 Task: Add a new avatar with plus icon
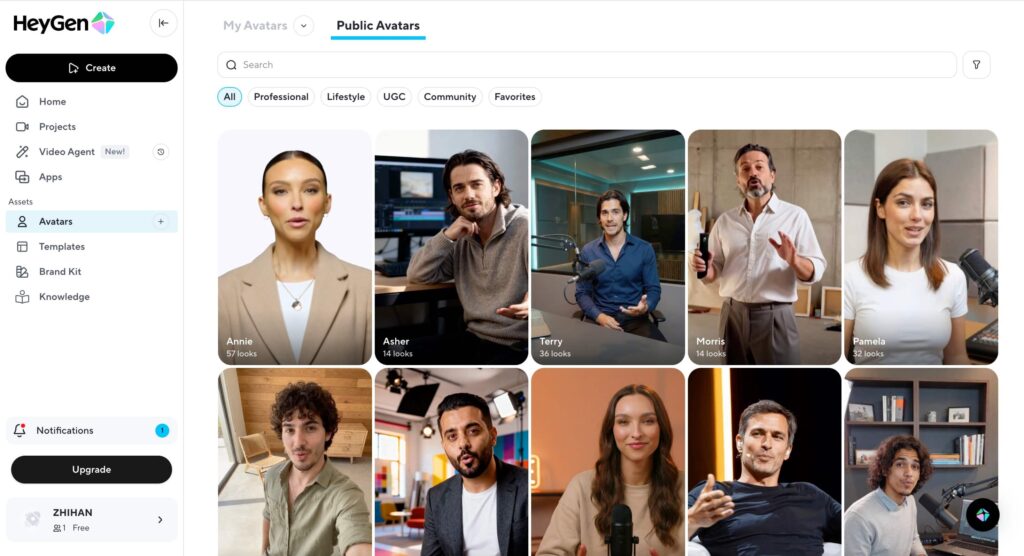click(x=161, y=221)
